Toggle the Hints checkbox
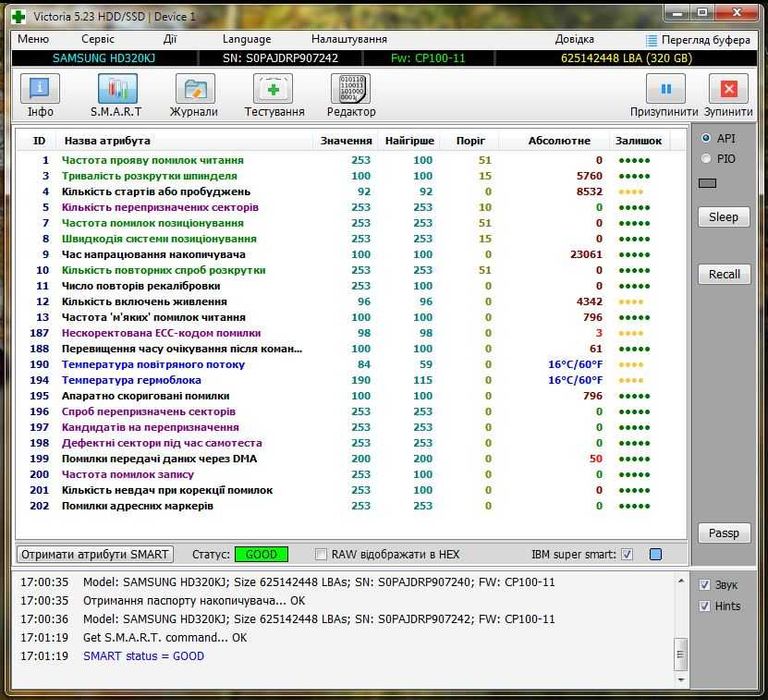Screen dimensions: 768x700 point(704,606)
